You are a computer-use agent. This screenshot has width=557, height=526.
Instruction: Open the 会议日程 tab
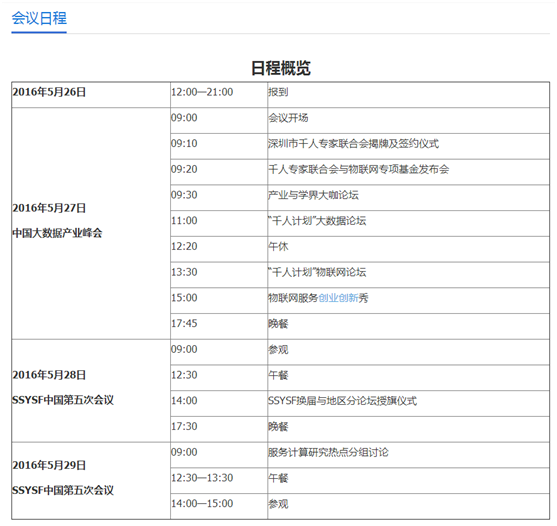(39, 18)
